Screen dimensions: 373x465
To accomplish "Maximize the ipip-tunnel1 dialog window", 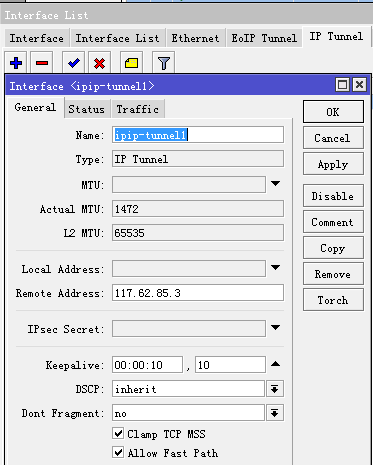I will point(342,85).
